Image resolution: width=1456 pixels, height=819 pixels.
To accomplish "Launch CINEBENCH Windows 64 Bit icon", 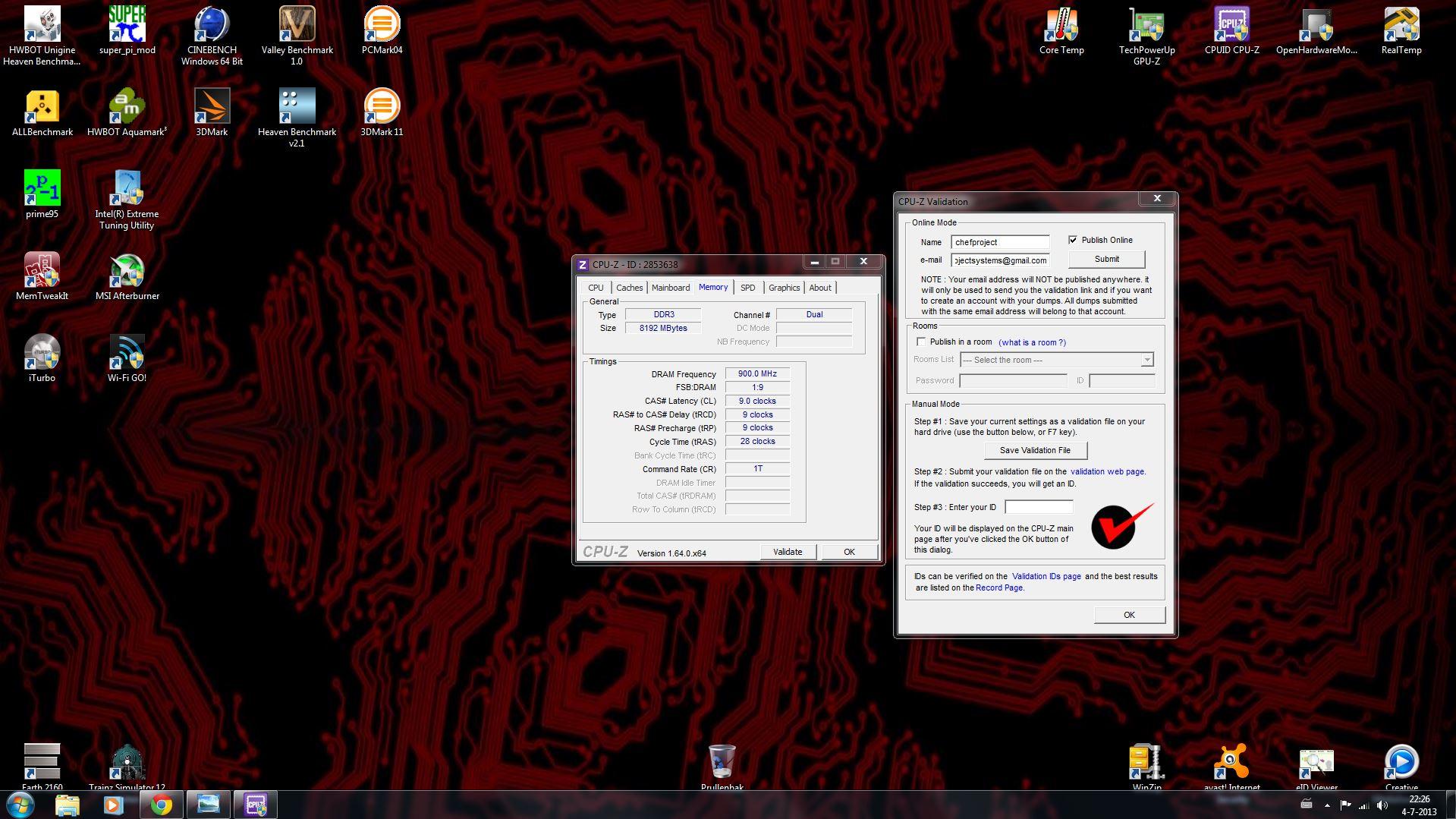I will pos(212,36).
